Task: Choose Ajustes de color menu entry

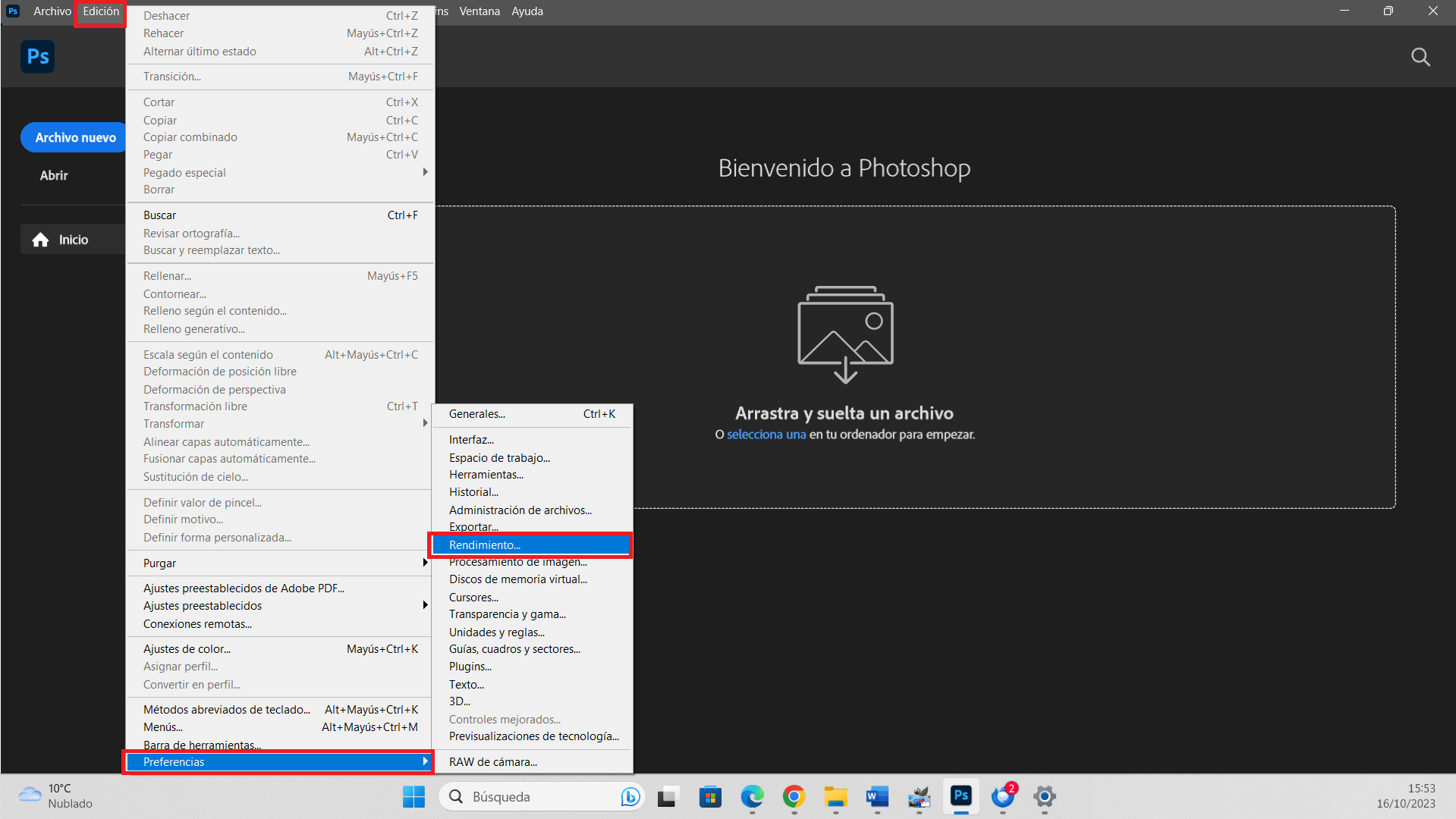Action: [280, 649]
